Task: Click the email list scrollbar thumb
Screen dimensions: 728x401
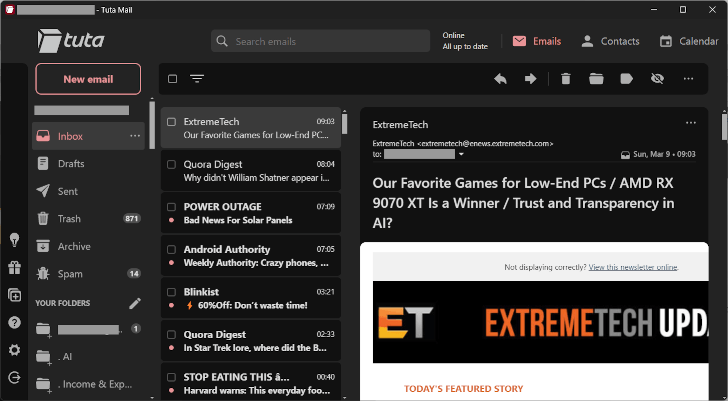Action: point(344,124)
